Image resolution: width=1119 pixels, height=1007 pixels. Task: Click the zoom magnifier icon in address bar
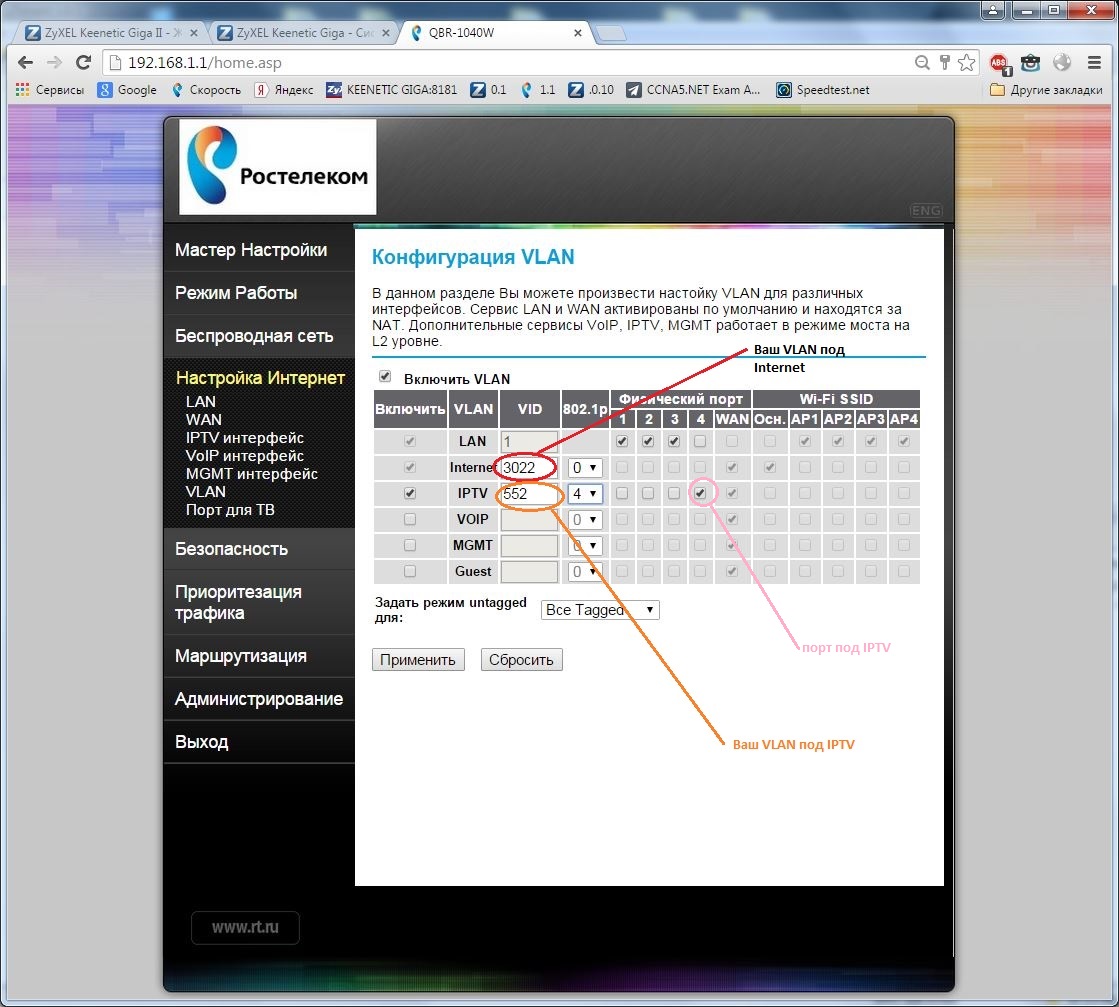[922, 63]
